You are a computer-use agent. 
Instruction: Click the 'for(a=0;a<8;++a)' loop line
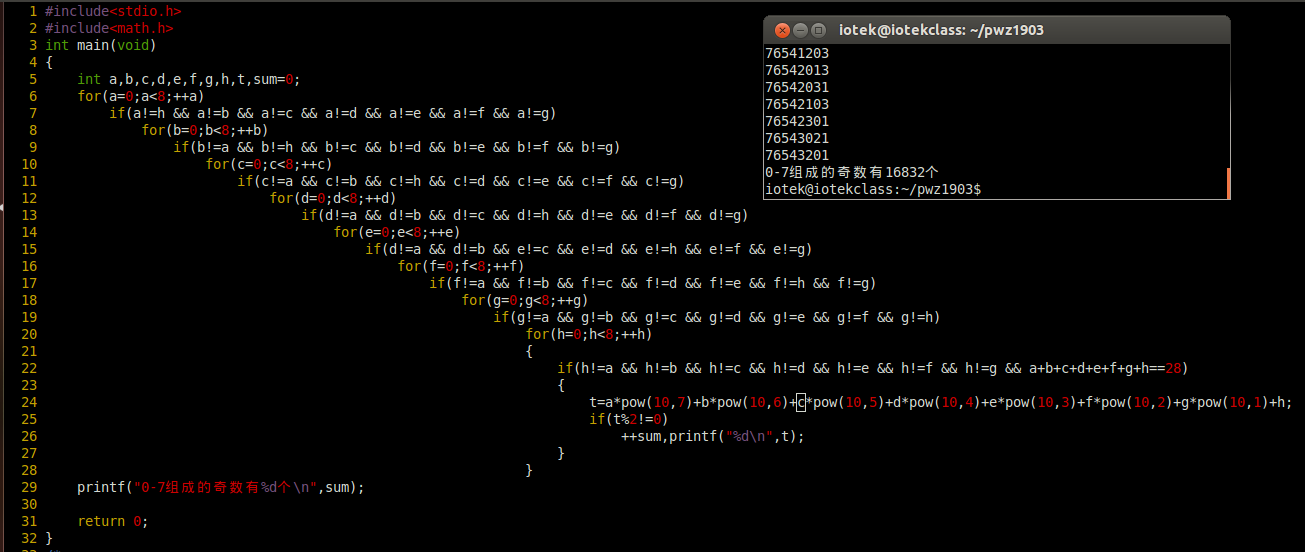pos(141,96)
